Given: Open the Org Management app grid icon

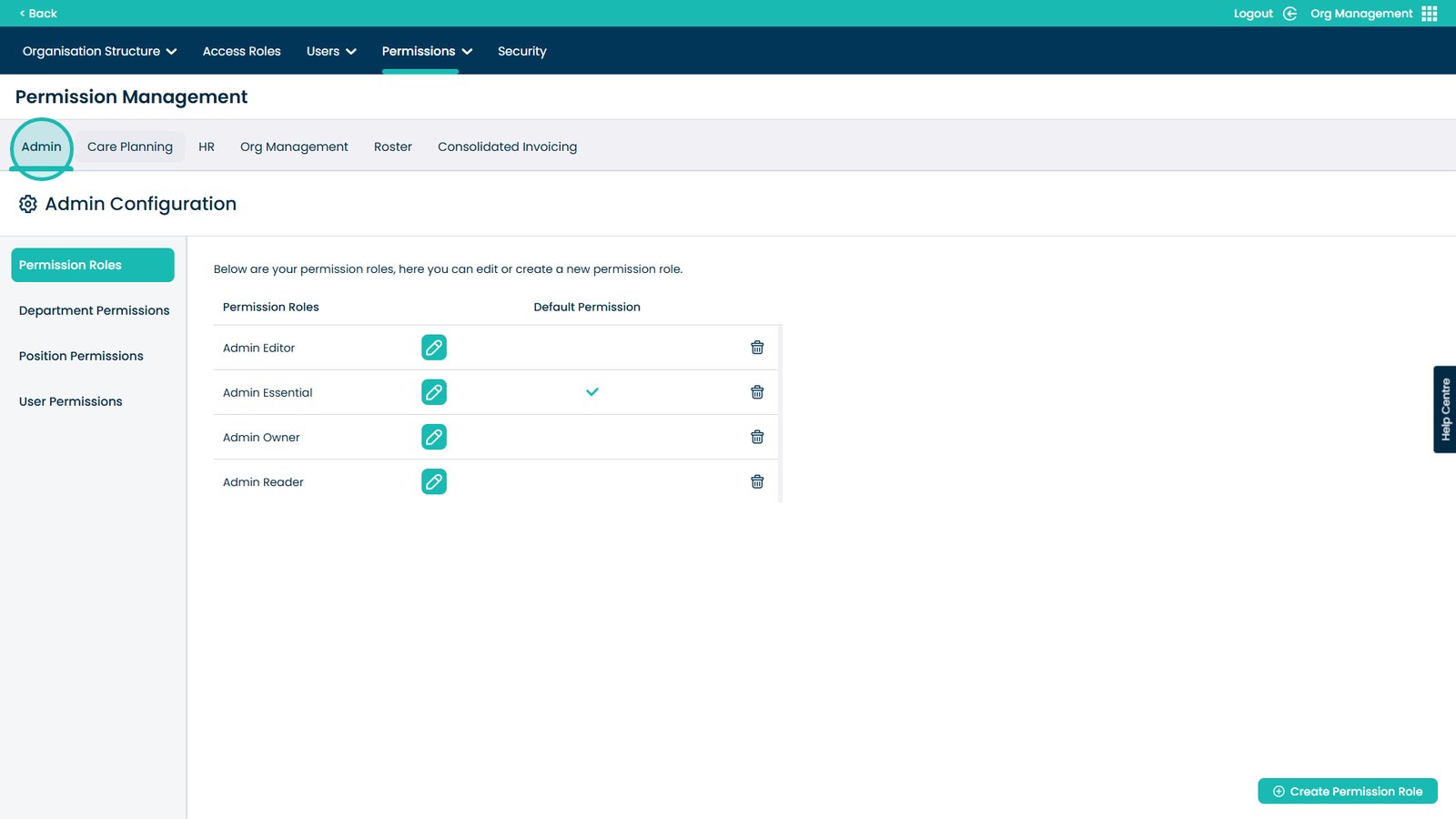Looking at the screenshot, I should pyautogui.click(x=1429, y=14).
